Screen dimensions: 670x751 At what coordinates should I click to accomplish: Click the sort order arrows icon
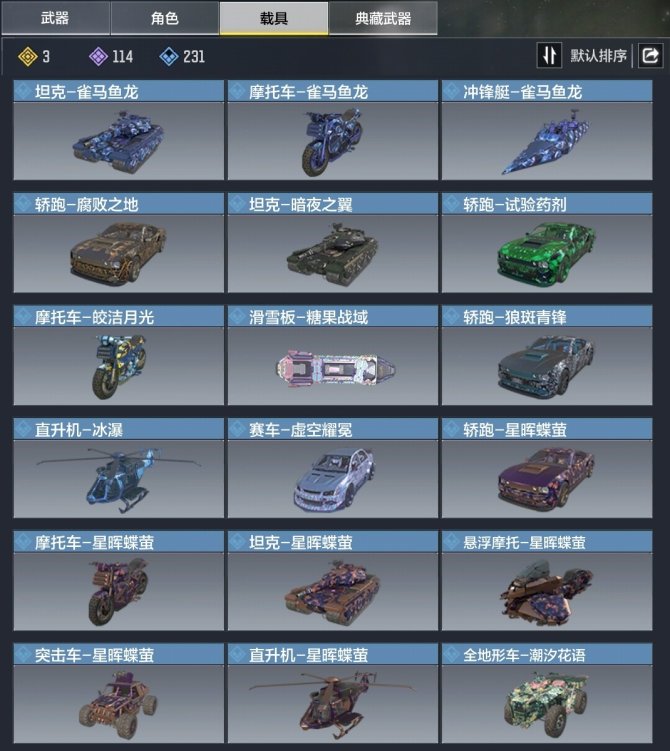pyautogui.click(x=549, y=55)
